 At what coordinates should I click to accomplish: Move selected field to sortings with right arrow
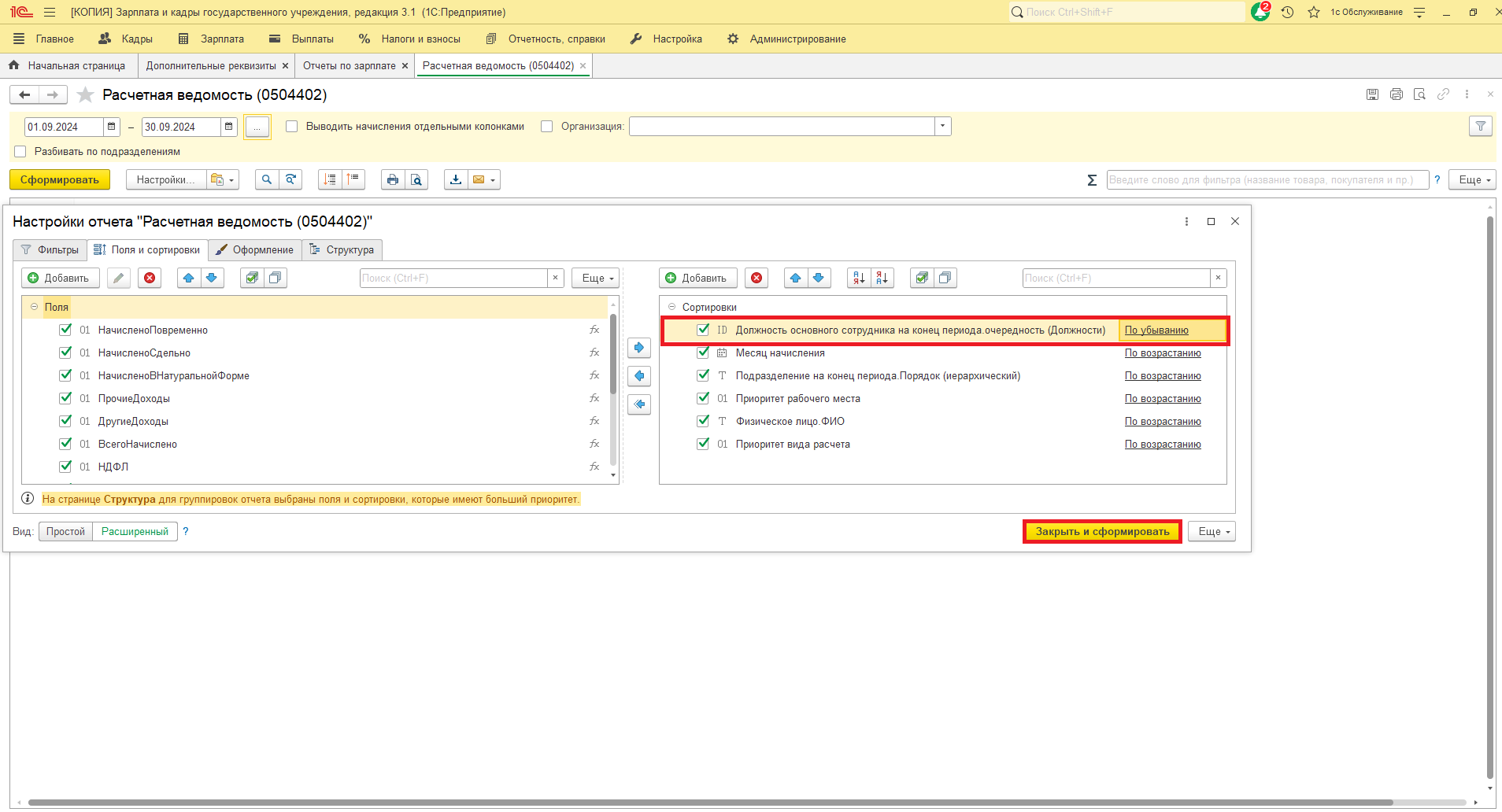coord(639,348)
